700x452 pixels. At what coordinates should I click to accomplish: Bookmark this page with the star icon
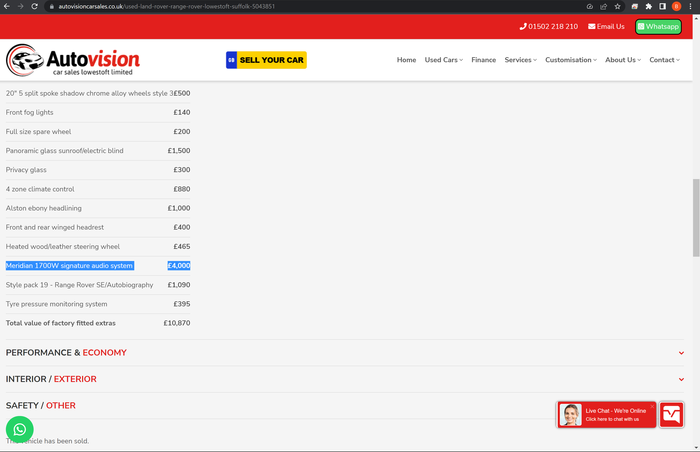pyautogui.click(x=617, y=6)
